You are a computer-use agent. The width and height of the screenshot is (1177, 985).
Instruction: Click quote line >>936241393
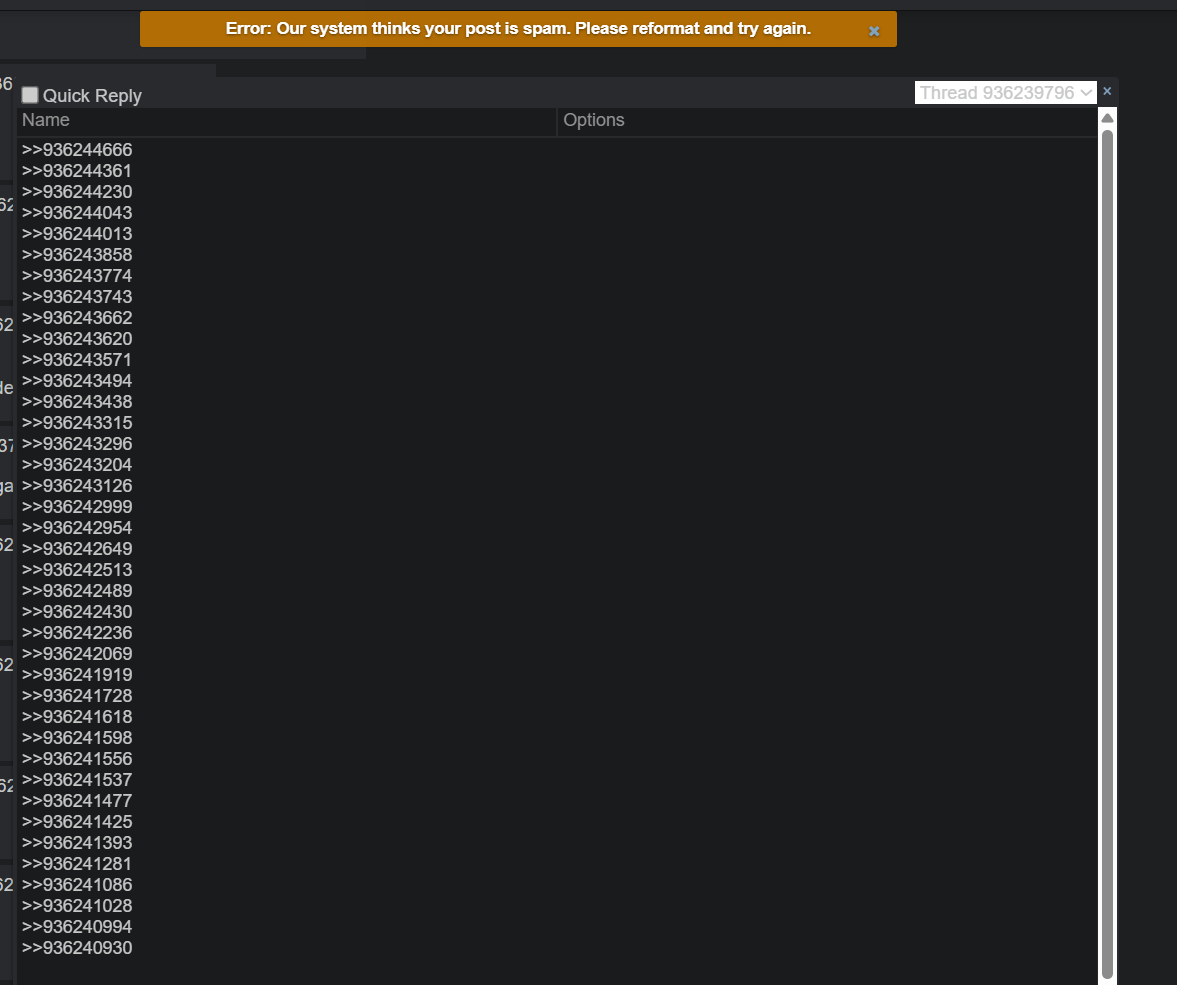pos(77,844)
